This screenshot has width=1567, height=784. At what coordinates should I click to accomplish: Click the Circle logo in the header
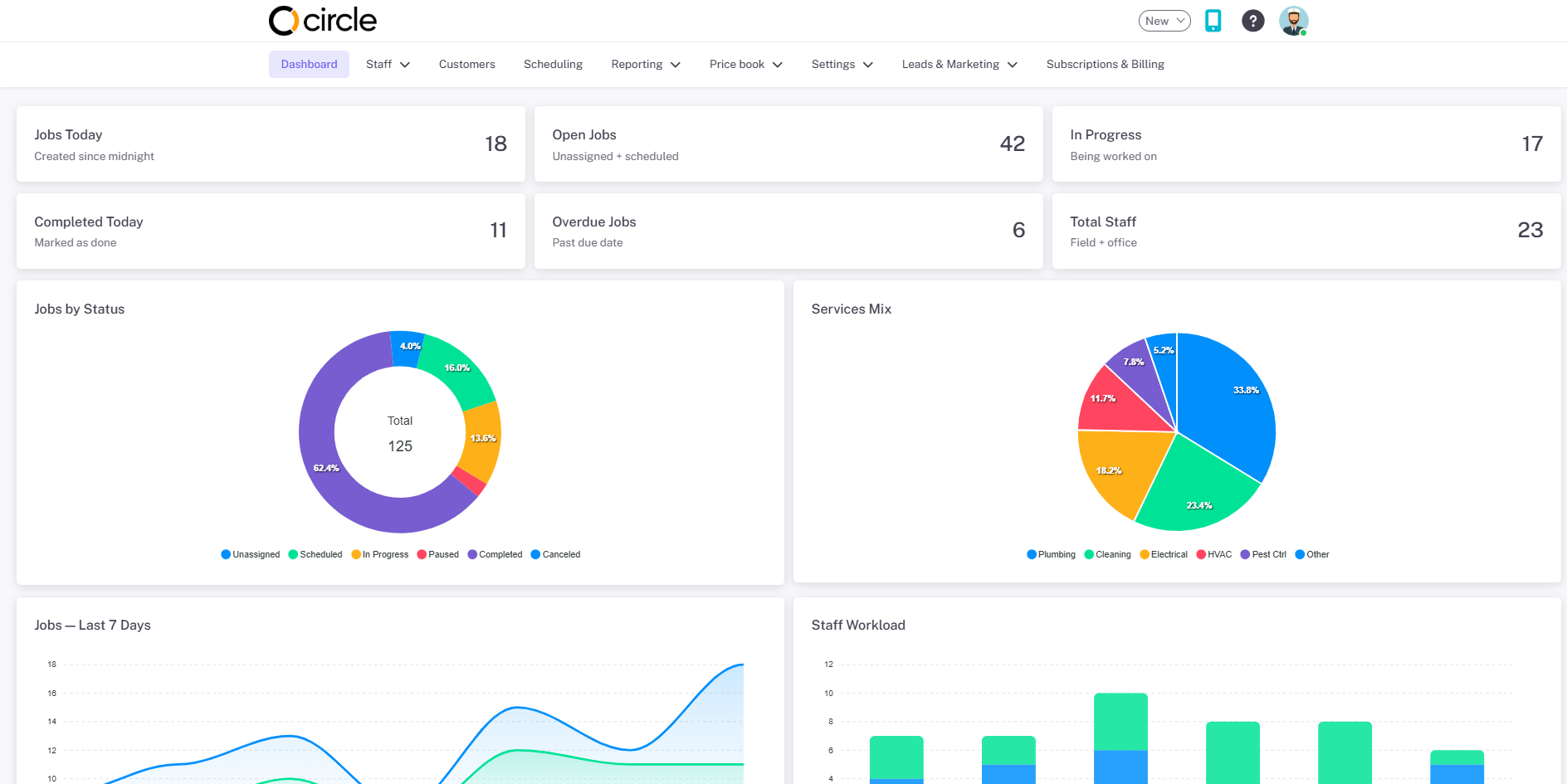(x=323, y=21)
